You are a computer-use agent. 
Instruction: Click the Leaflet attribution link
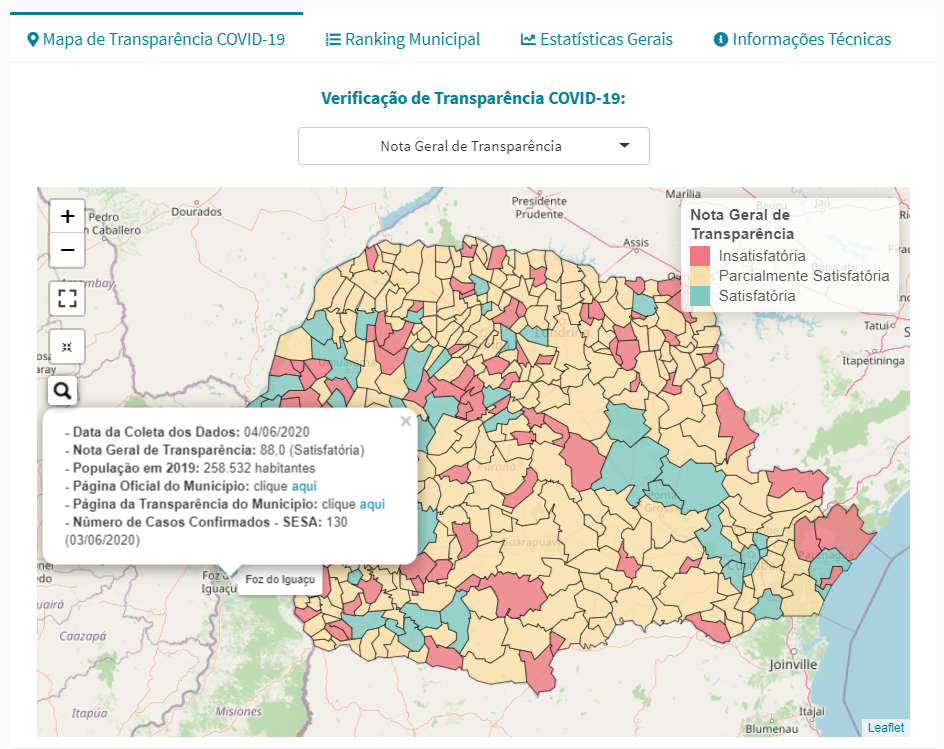point(885,727)
